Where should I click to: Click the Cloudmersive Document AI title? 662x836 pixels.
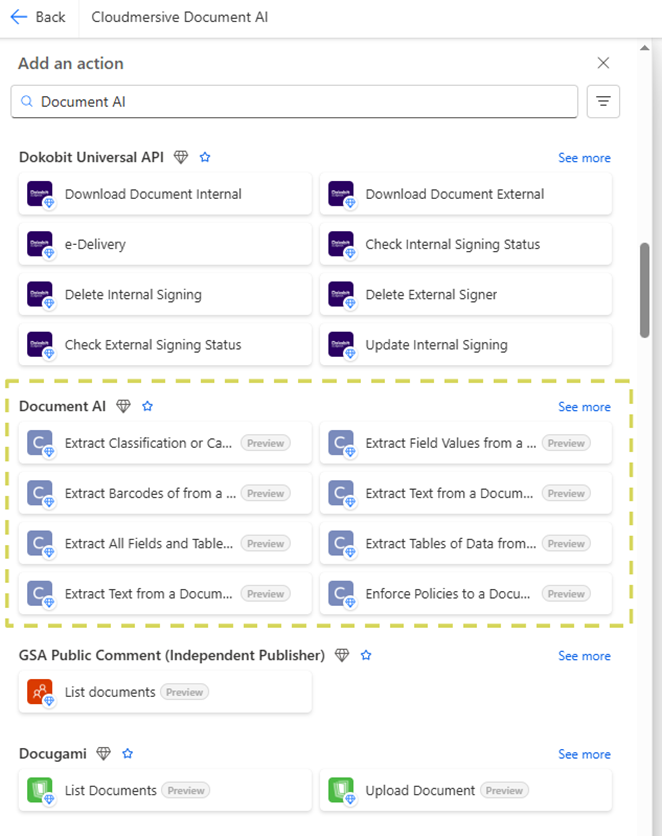(180, 17)
